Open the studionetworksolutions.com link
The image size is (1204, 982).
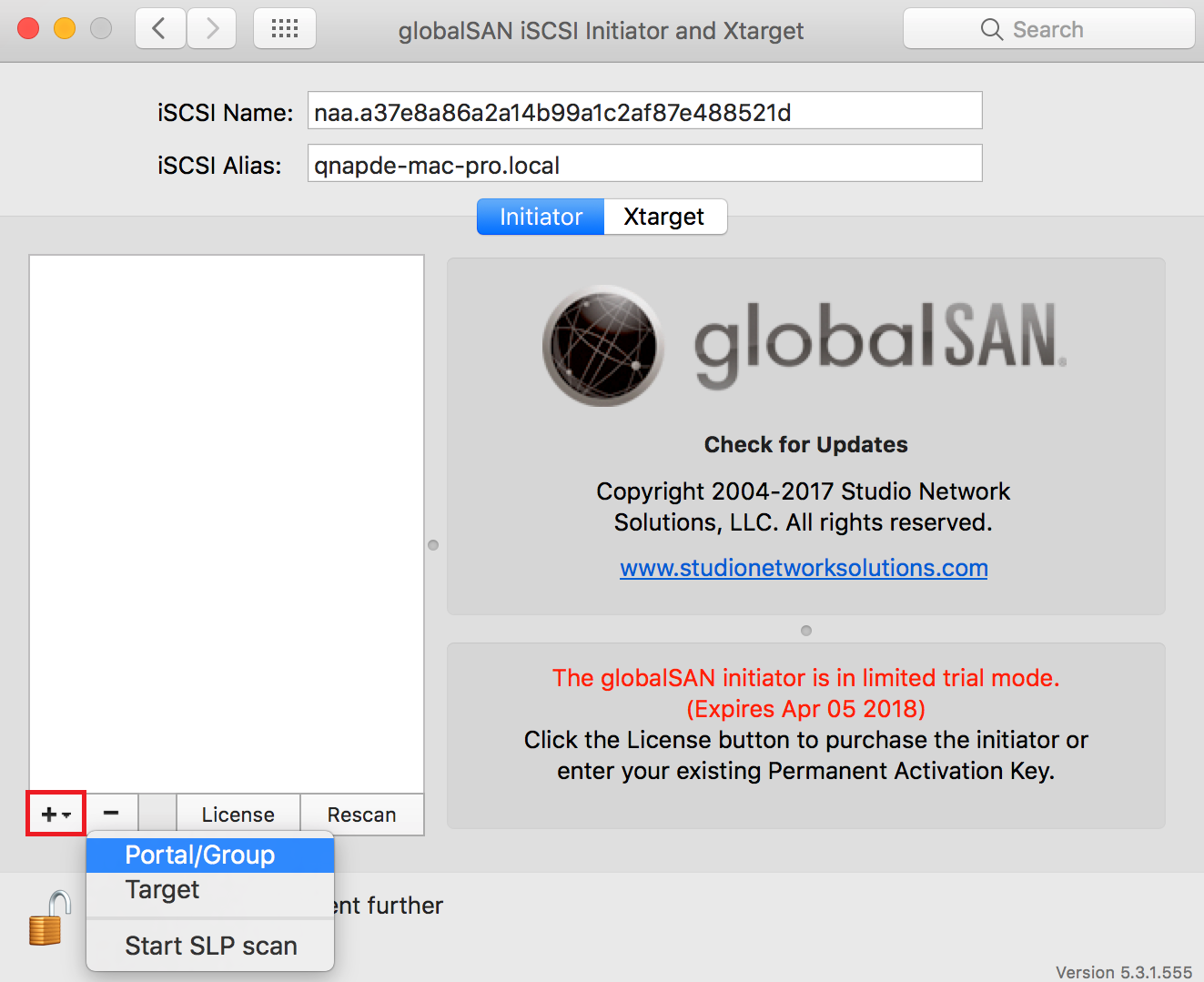point(804,568)
